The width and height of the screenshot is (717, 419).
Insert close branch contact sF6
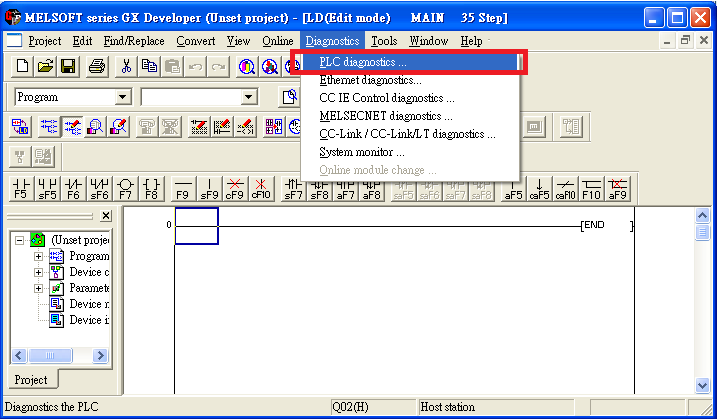99,189
